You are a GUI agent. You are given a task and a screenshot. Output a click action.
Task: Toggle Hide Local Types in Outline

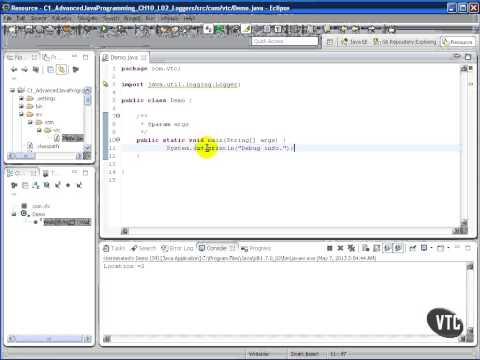(79, 185)
